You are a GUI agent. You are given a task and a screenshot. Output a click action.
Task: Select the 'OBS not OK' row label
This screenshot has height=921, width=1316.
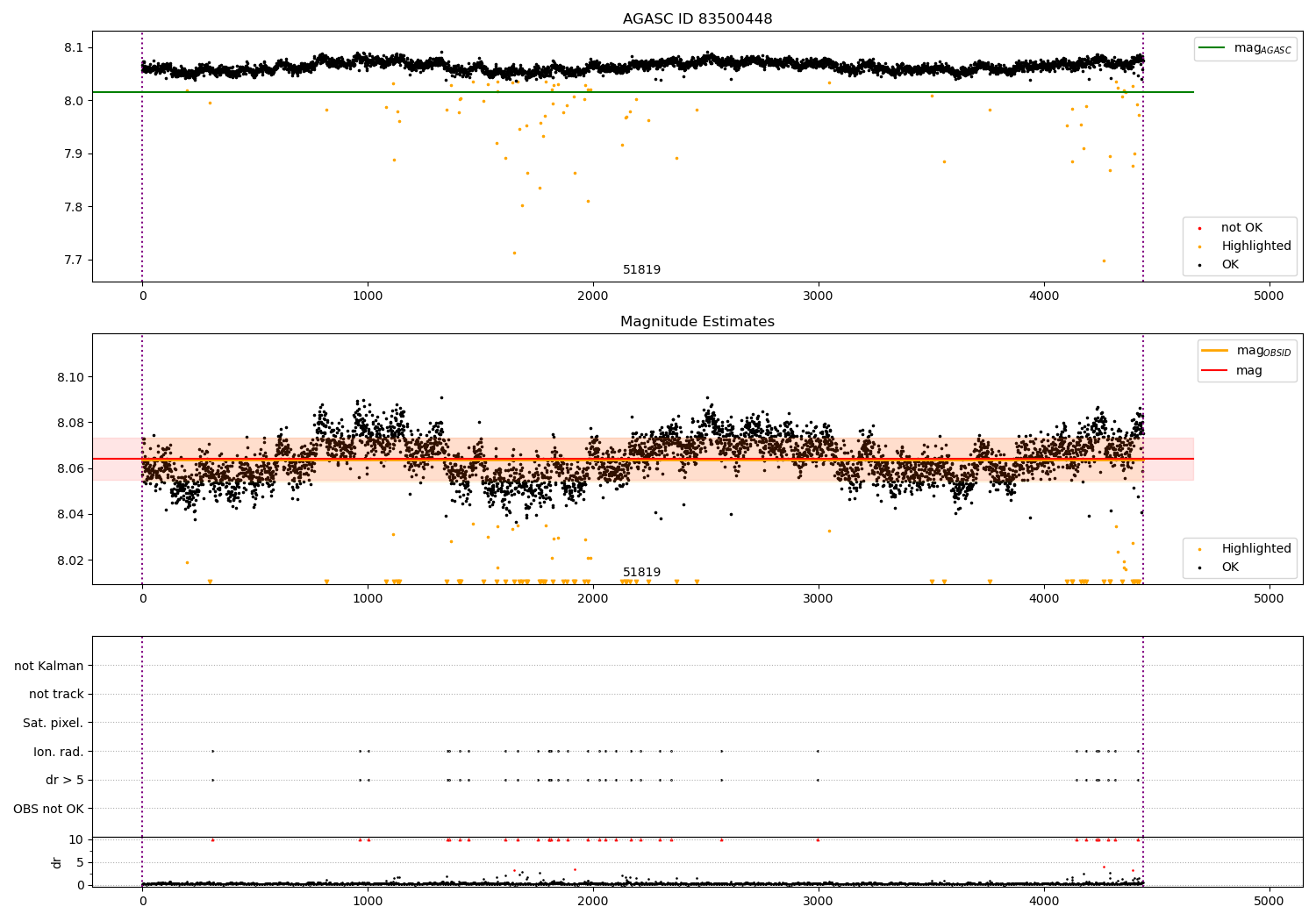click(48, 809)
